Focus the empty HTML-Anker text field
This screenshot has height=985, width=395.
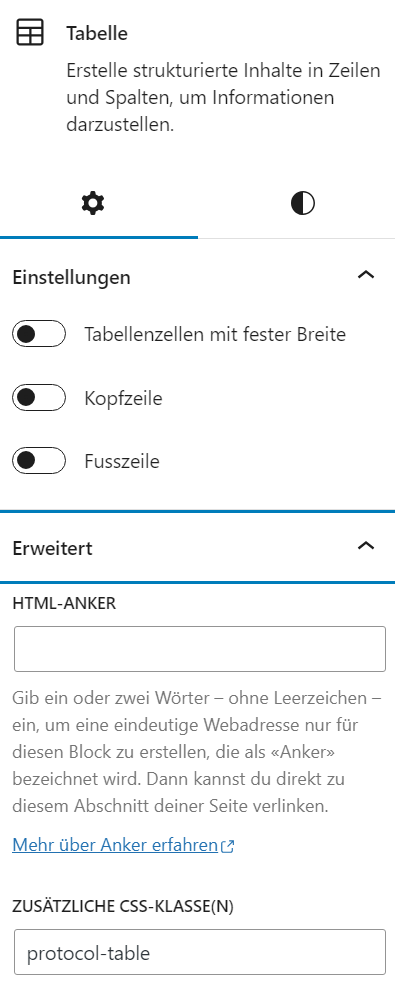[200, 649]
